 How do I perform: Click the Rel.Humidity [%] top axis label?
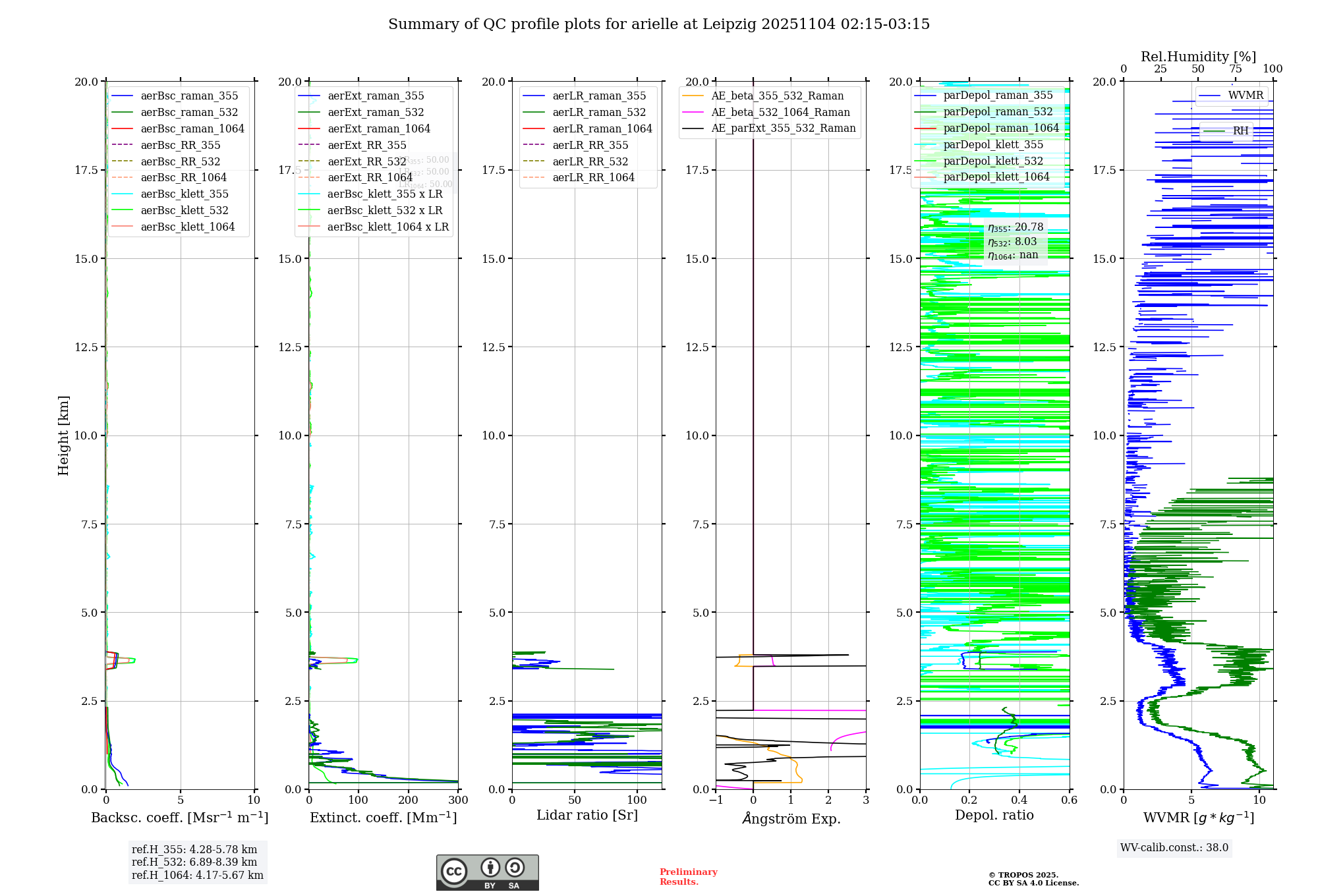pyautogui.click(x=1198, y=57)
